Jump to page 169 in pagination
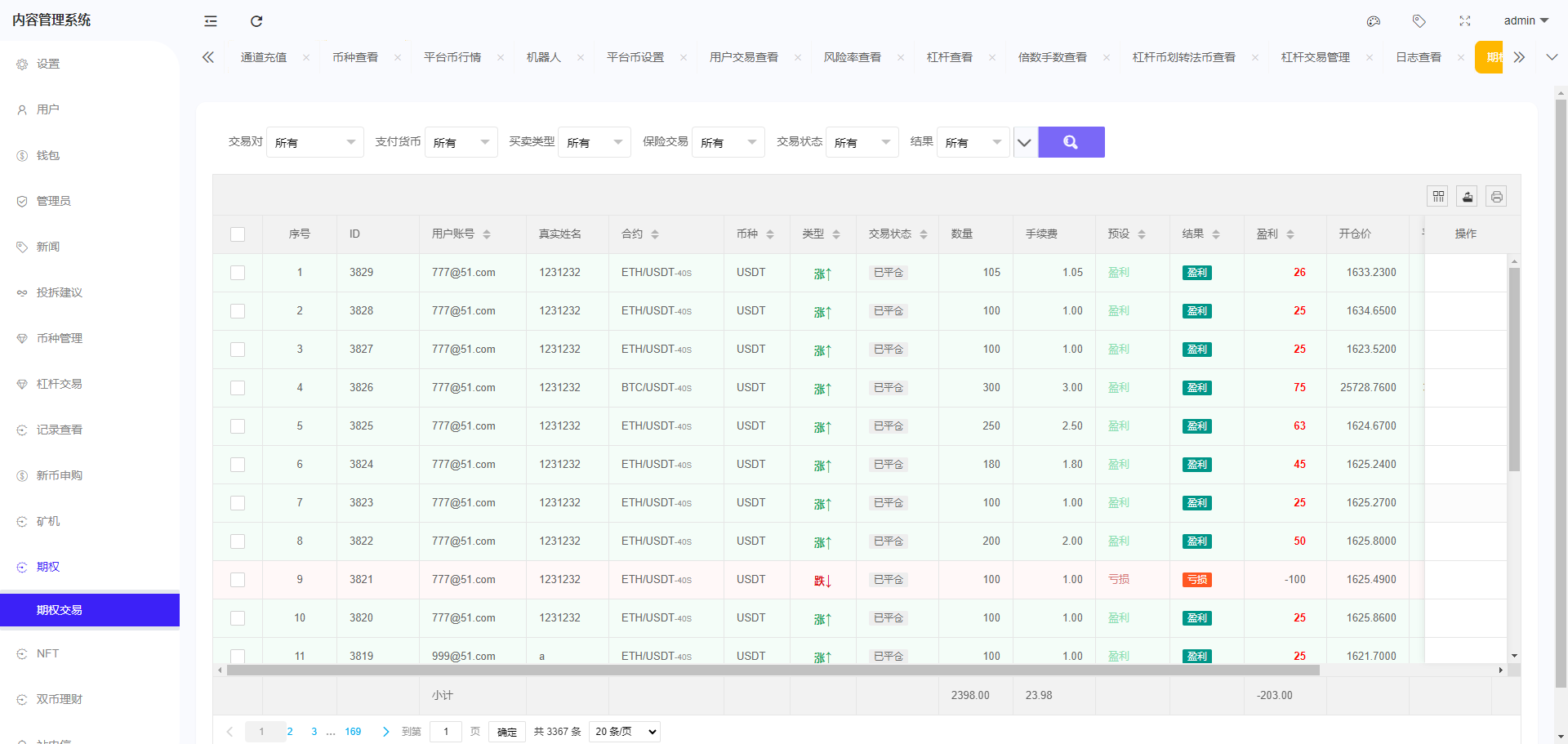This screenshot has width=1568, height=744. (x=352, y=732)
